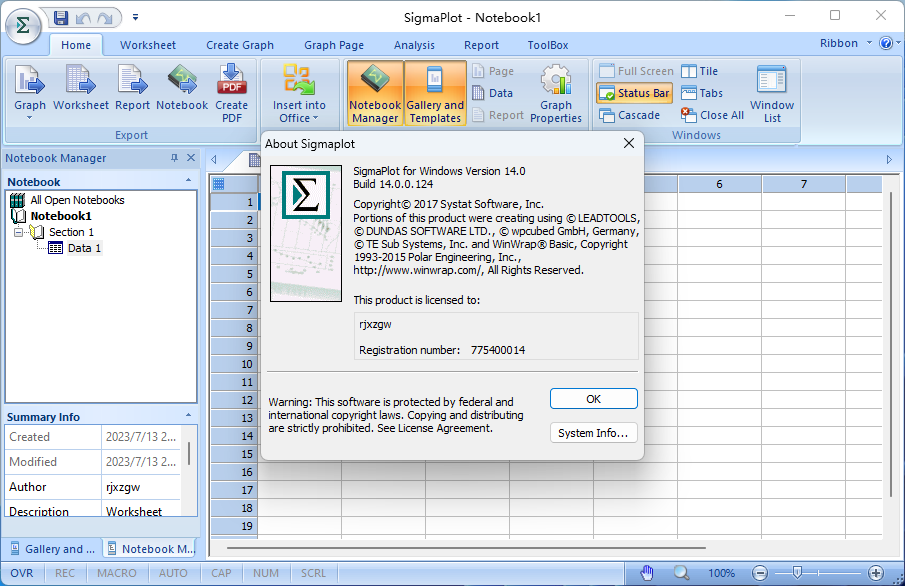Open the Customize Quick Access Toolbar arrow

(135, 18)
